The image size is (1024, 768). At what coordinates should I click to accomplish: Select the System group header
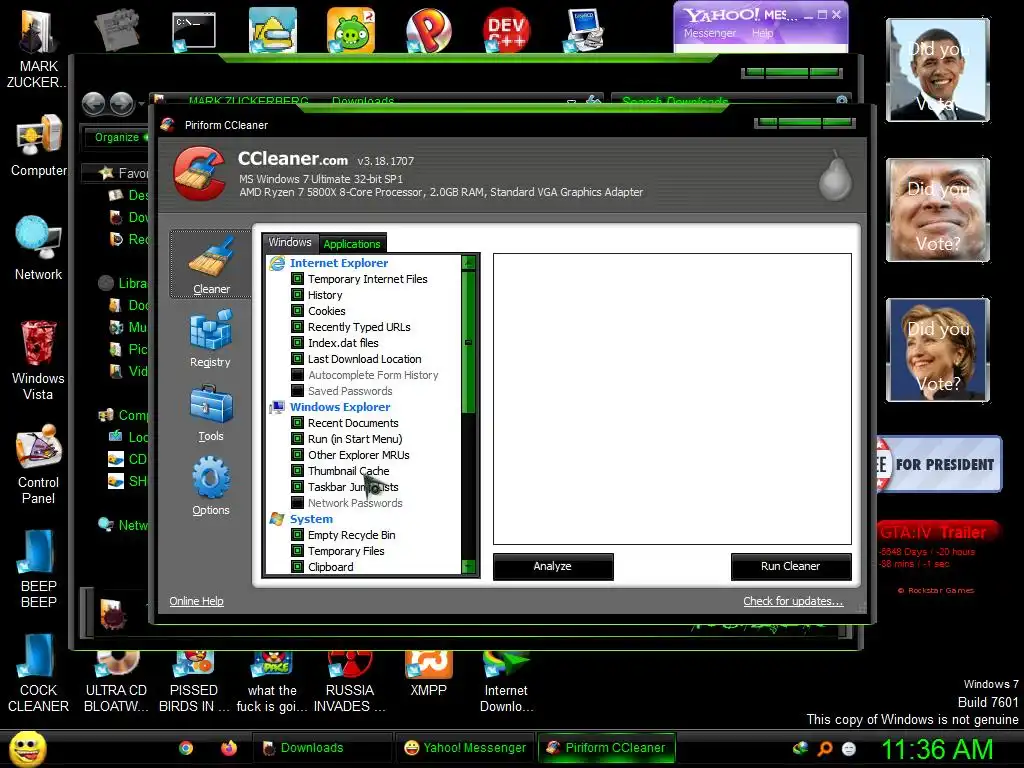(x=311, y=519)
